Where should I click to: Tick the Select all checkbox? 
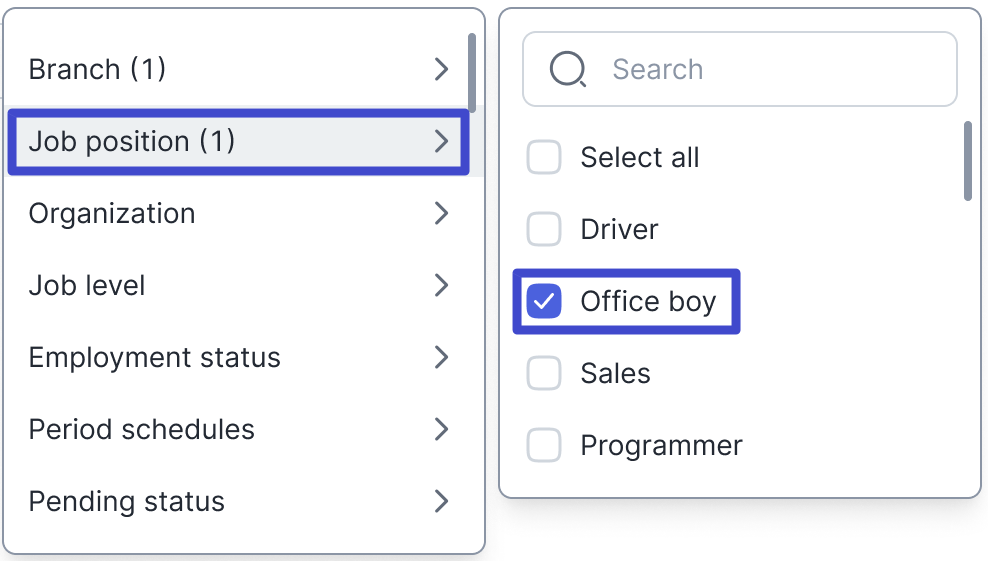point(544,157)
